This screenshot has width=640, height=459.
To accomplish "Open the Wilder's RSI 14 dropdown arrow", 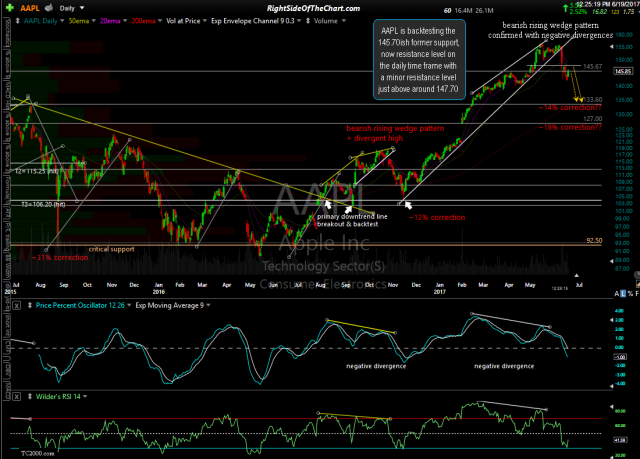I will coord(85,397).
